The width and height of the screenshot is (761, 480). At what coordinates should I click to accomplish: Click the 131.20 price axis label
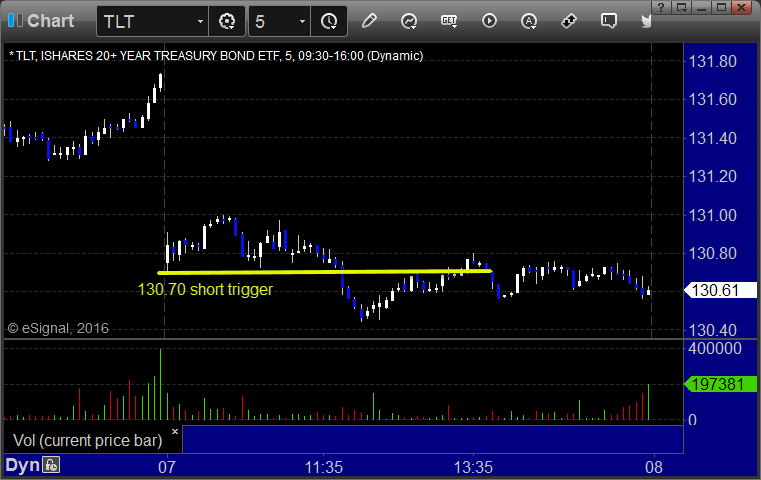click(712, 176)
